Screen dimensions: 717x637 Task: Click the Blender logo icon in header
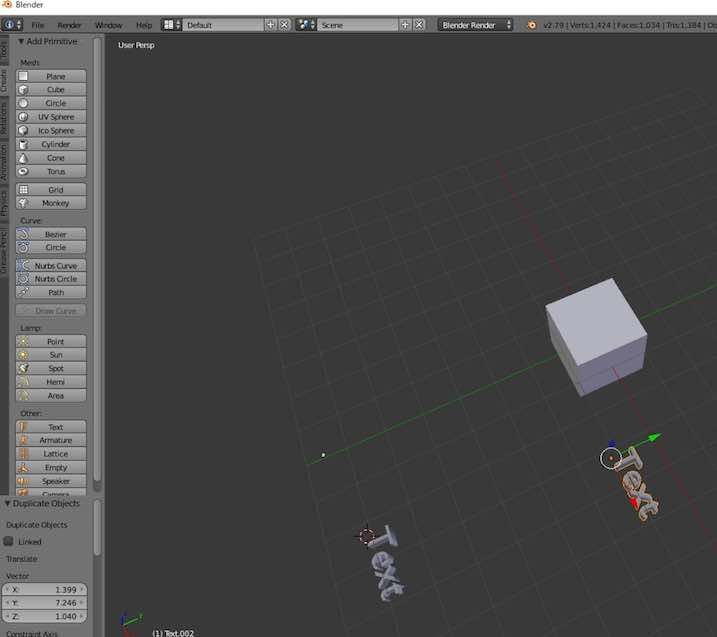pyautogui.click(x=531, y=25)
